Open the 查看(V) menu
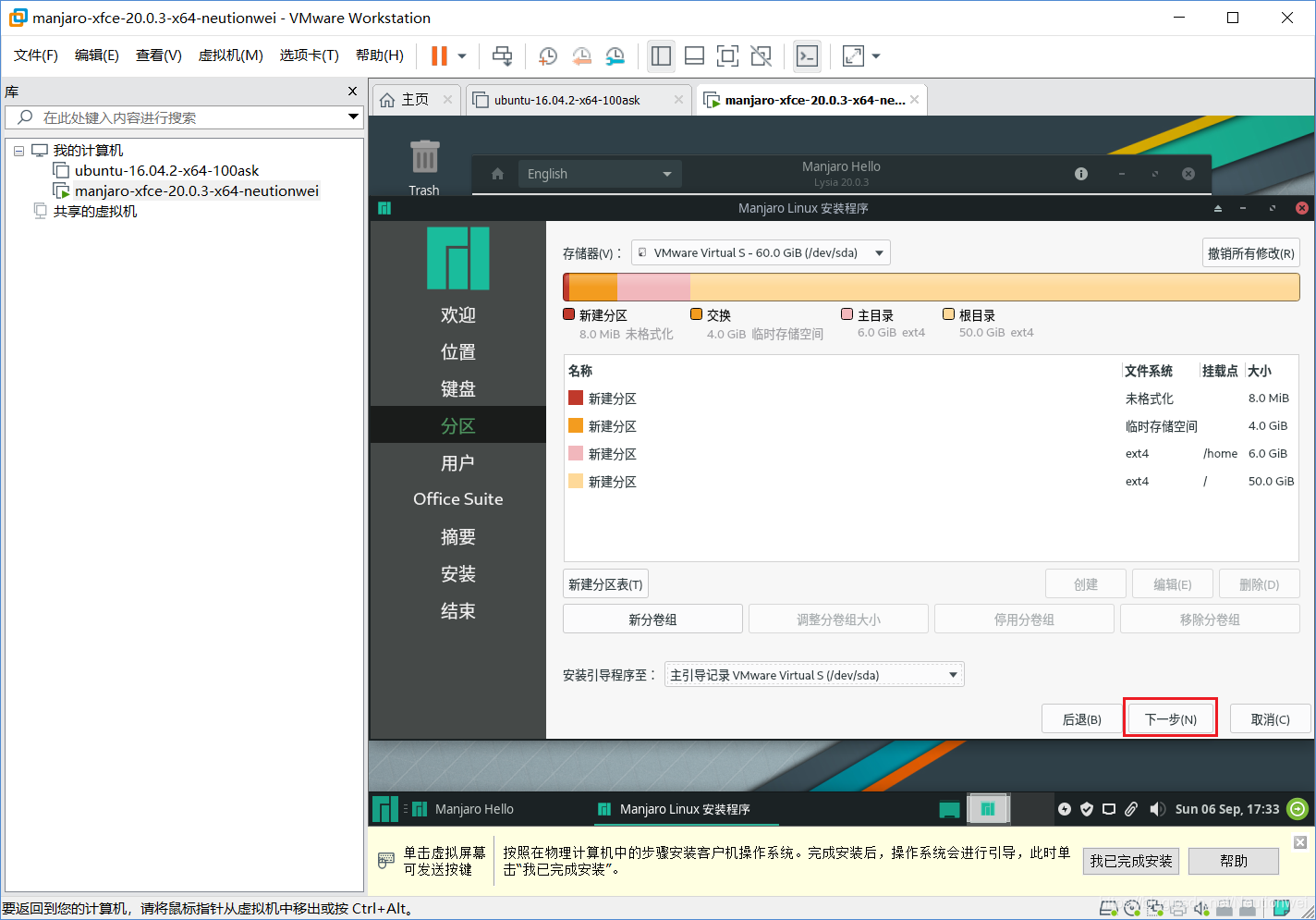Image resolution: width=1316 pixels, height=920 pixels. 159,55
